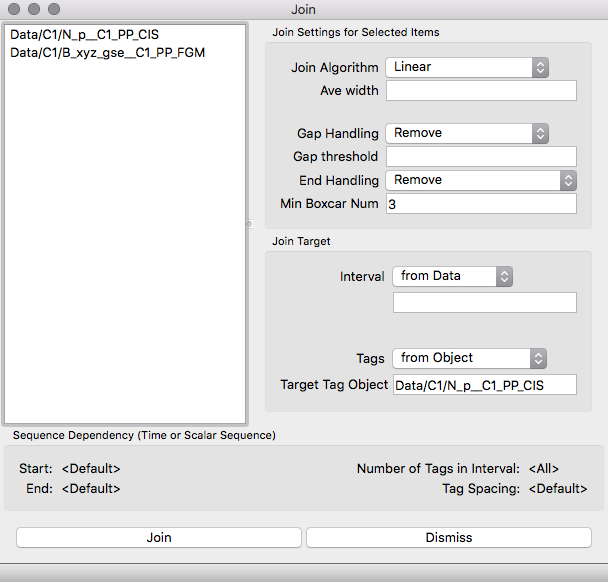Open the Join Algorithm dropdown
The height and width of the screenshot is (582, 608).
(467, 68)
